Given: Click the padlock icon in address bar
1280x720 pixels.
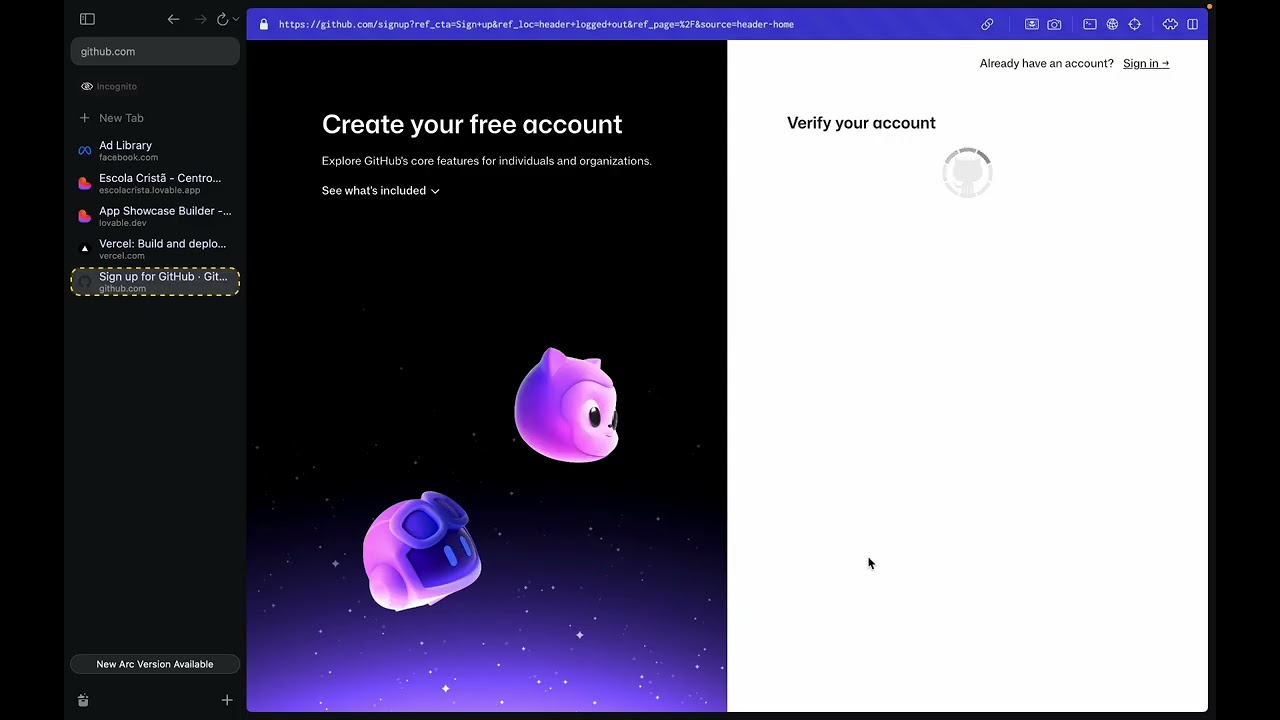Looking at the screenshot, I should (x=264, y=24).
